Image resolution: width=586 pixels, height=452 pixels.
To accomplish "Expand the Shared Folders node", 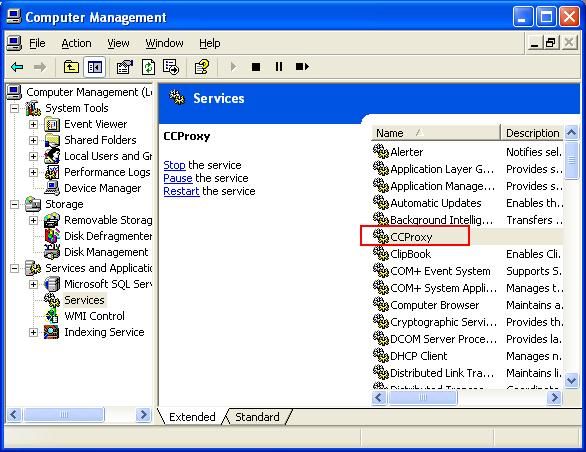I will point(33,140).
